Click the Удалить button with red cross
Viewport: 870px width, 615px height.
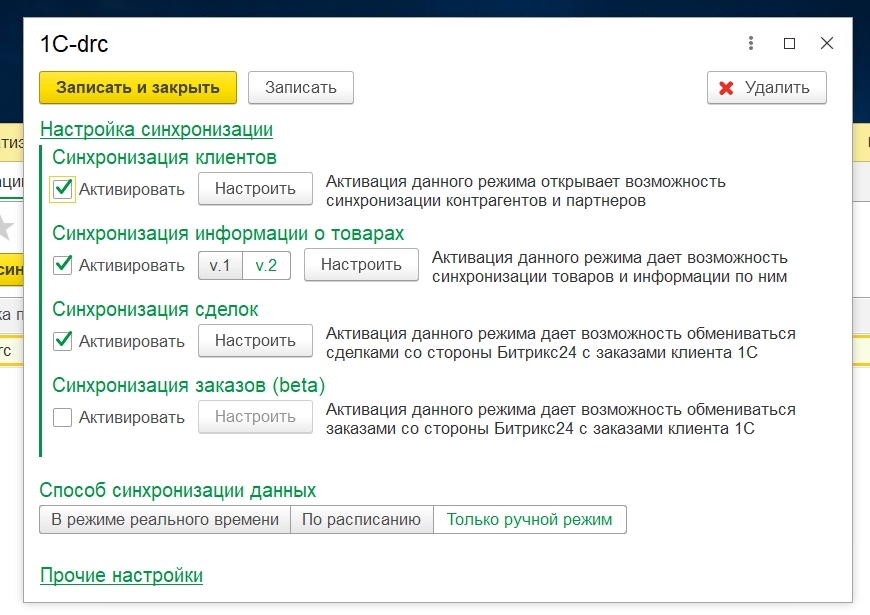click(766, 88)
